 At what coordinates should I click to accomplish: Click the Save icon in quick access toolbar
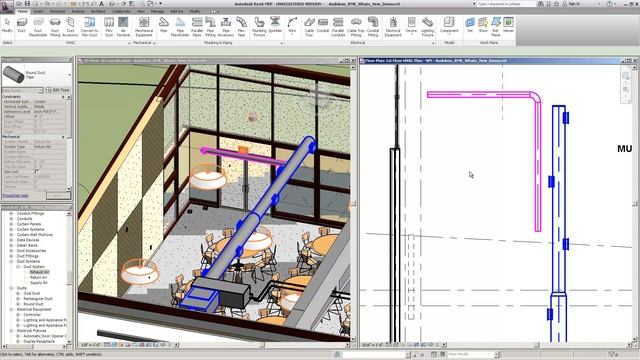pyautogui.click(x=27, y=4)
